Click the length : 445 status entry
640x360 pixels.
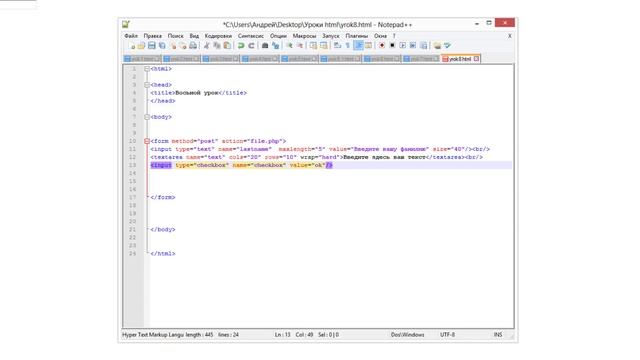(200, 335)
